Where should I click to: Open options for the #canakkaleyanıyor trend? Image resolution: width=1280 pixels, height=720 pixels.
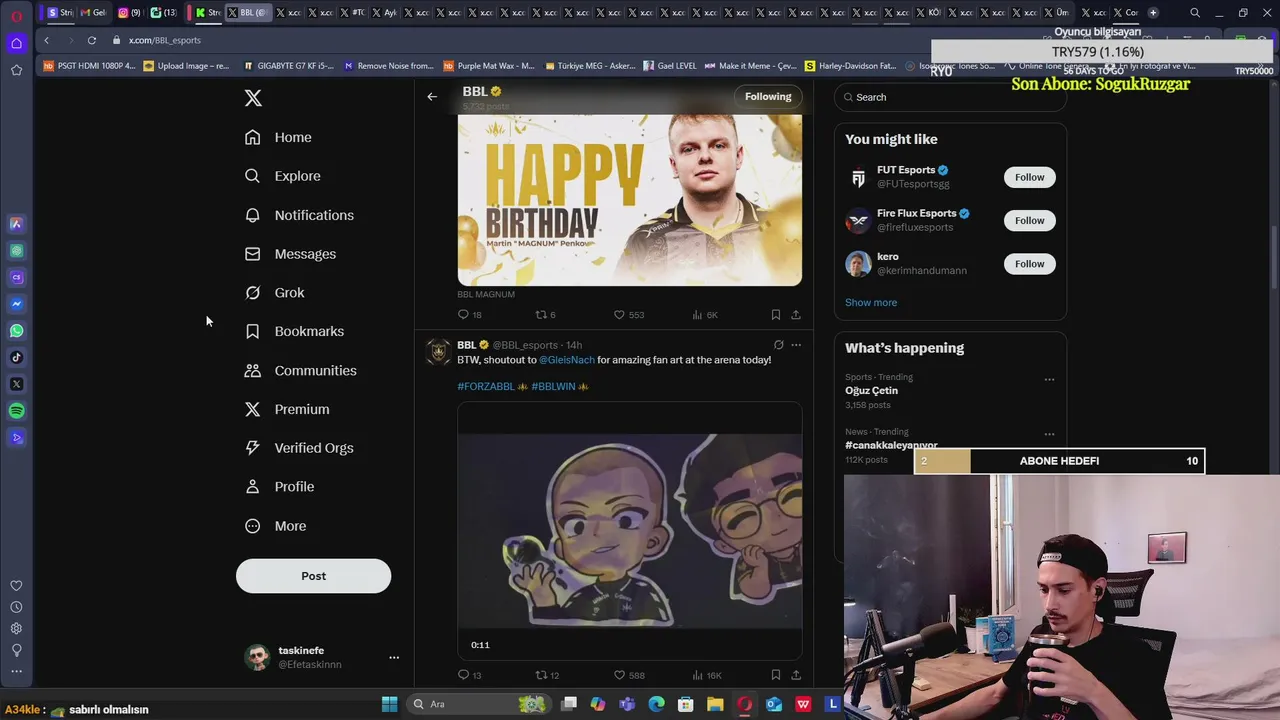tap(1049, 434)
